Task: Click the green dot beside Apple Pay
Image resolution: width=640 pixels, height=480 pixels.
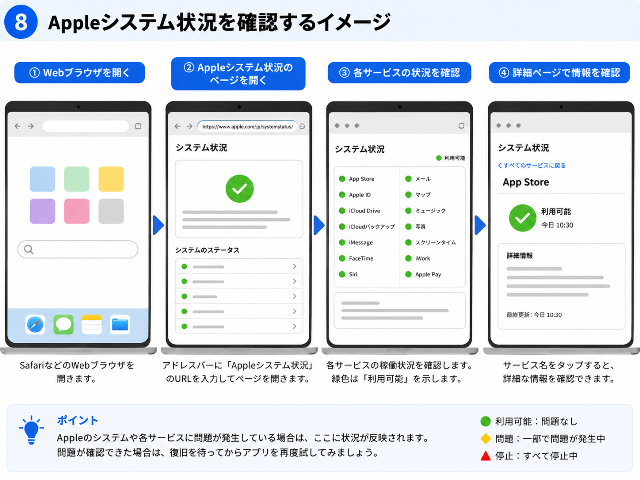Action: pos(408,274)
